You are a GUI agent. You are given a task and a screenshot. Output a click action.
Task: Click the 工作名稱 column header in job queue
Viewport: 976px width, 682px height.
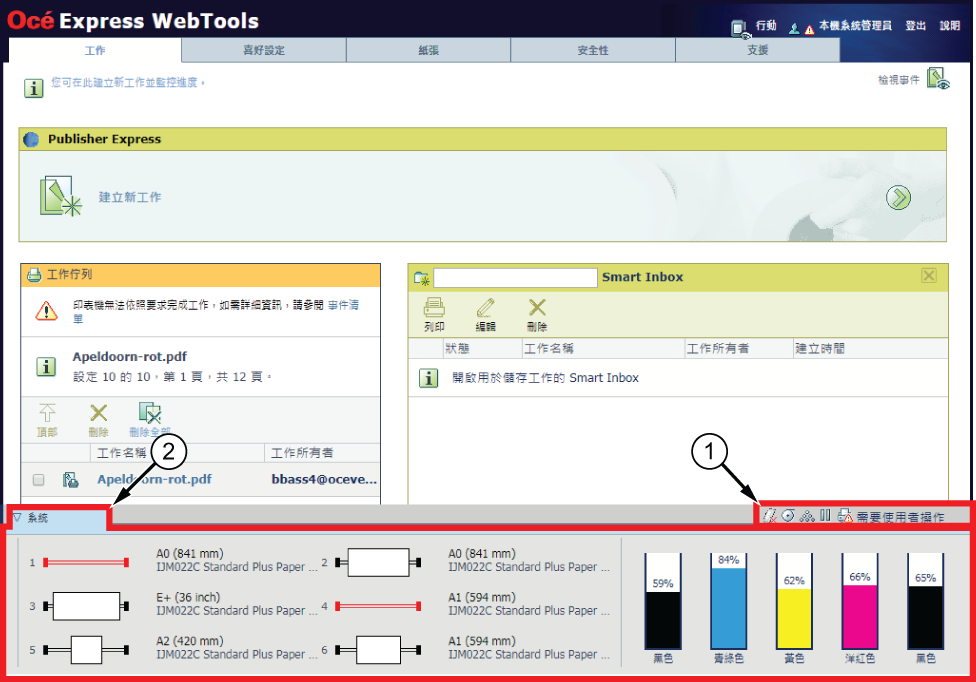point(177,453)
